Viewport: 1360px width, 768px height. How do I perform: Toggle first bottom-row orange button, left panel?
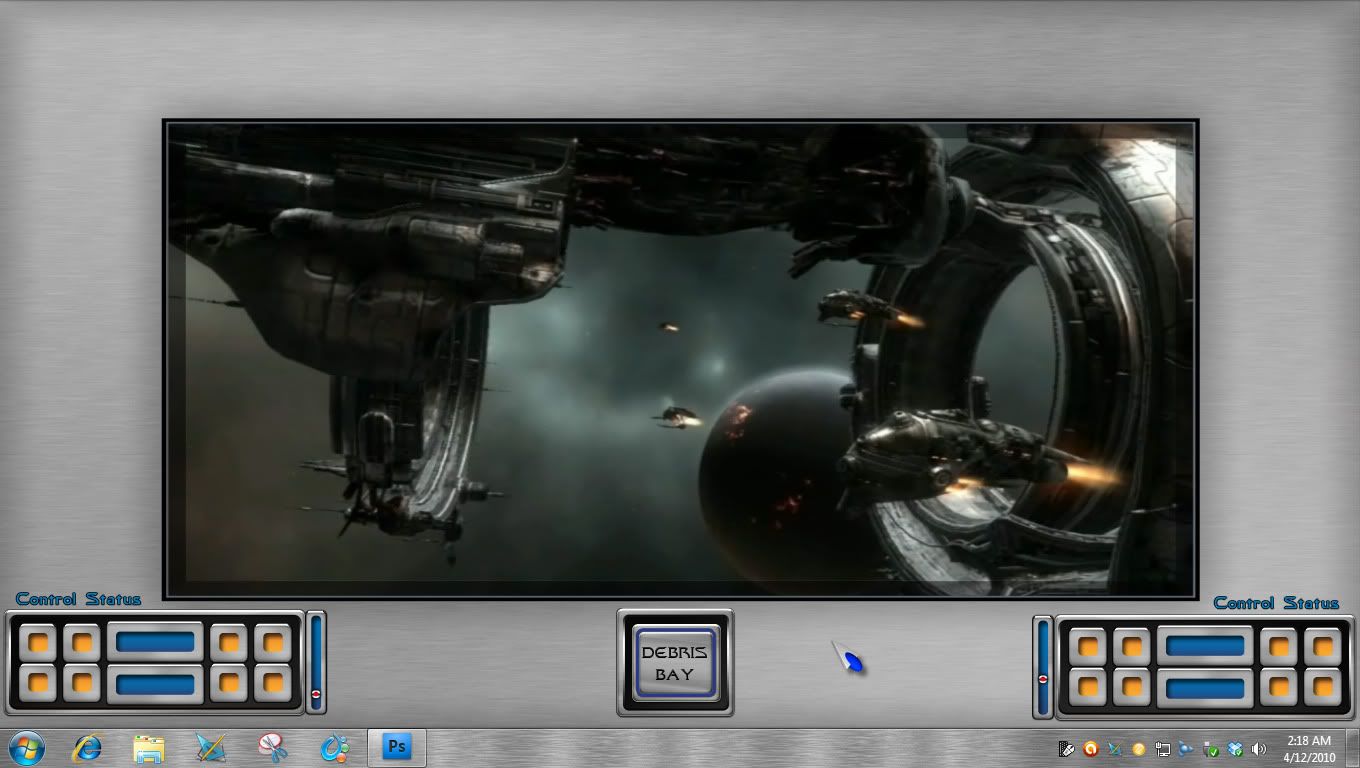click(x=38, y=684)
